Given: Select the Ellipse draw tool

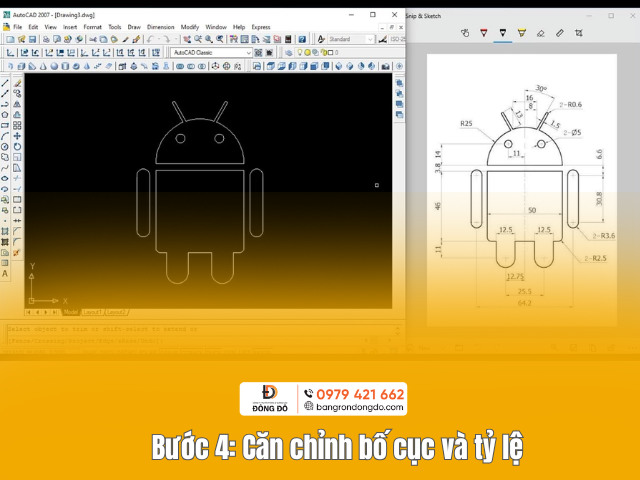Looking at the screenshot, I should [5, 178].
